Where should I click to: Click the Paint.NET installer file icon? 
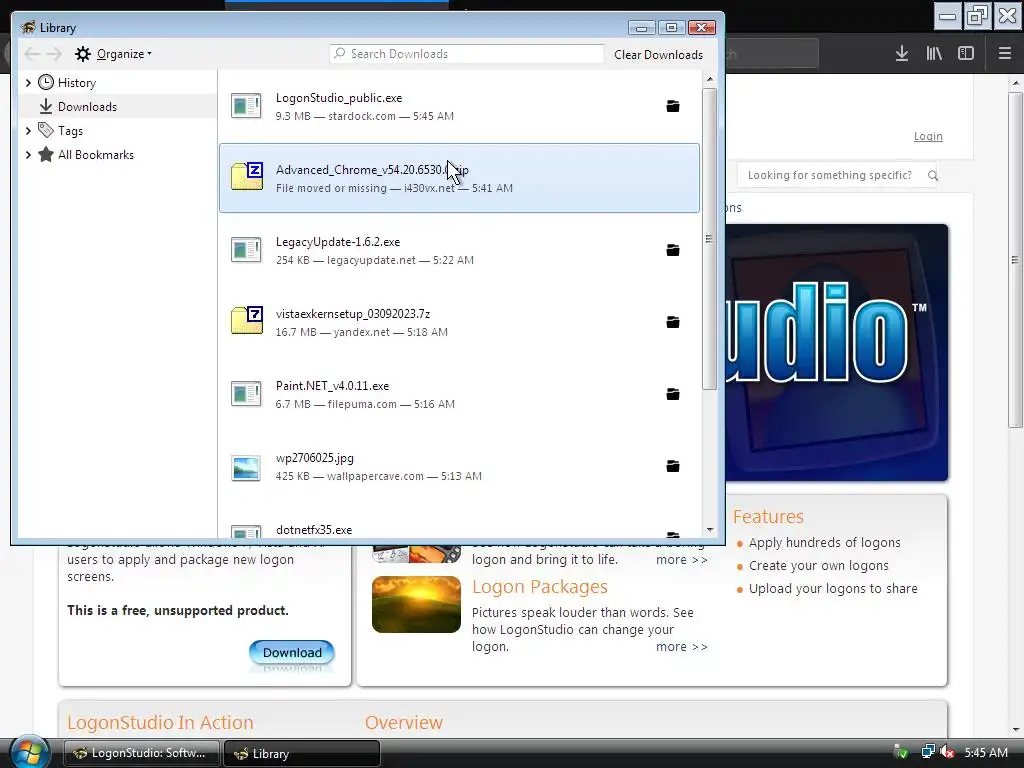tap(246, 393)
